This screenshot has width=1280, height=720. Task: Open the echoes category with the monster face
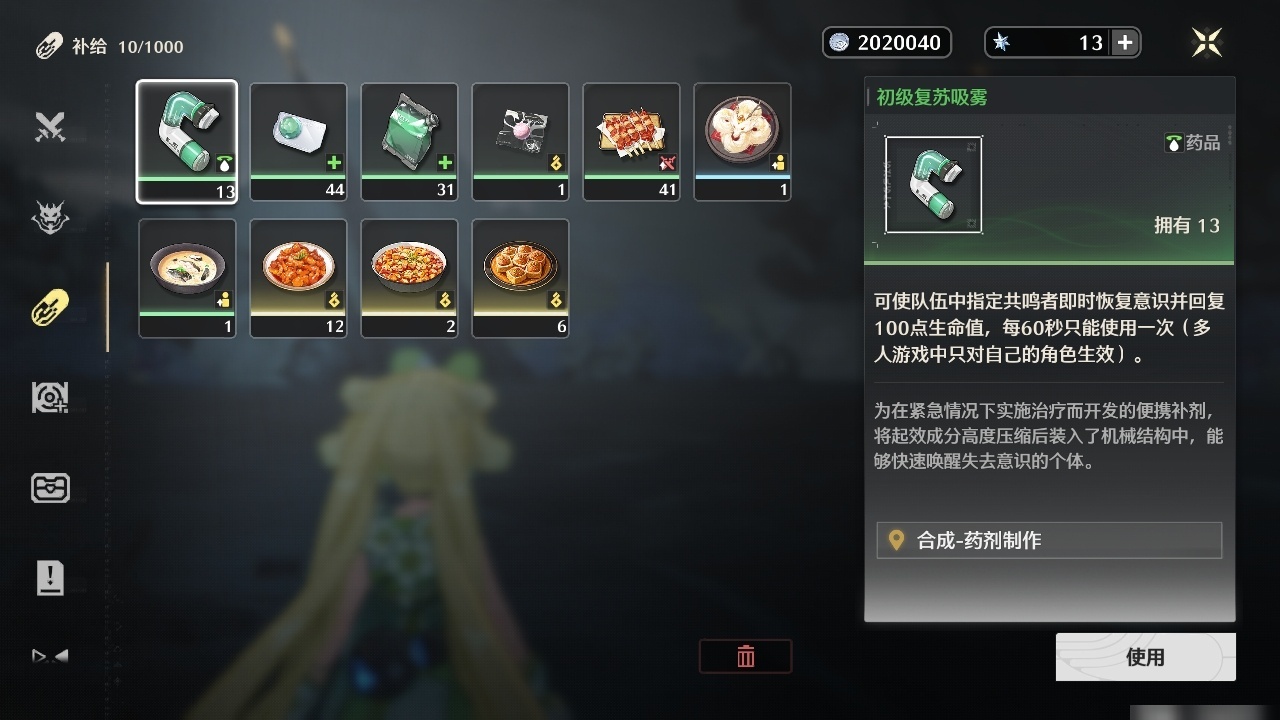point(50,217)
